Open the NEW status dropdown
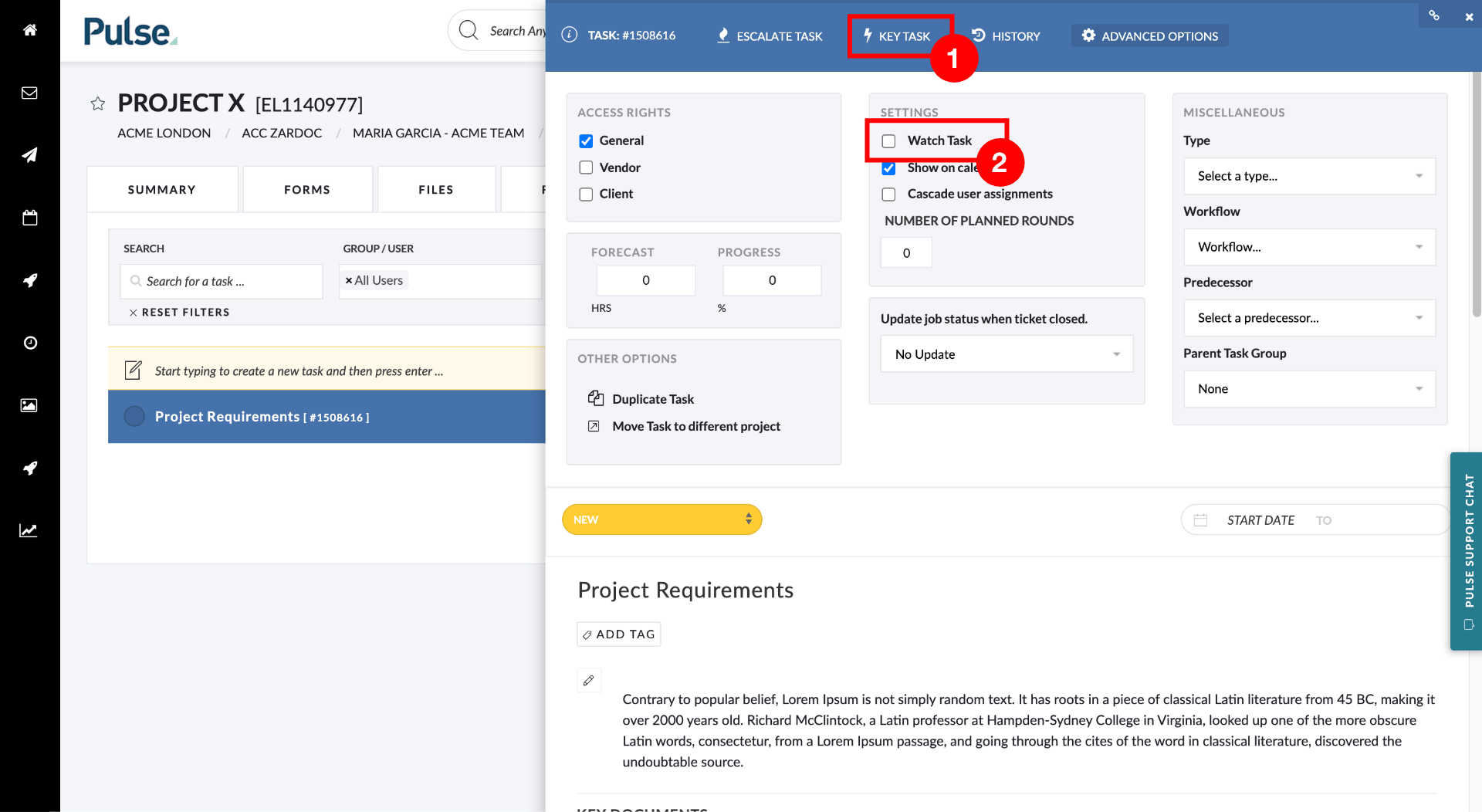This screenshot has height=812, width=1482. pos(661,519)
